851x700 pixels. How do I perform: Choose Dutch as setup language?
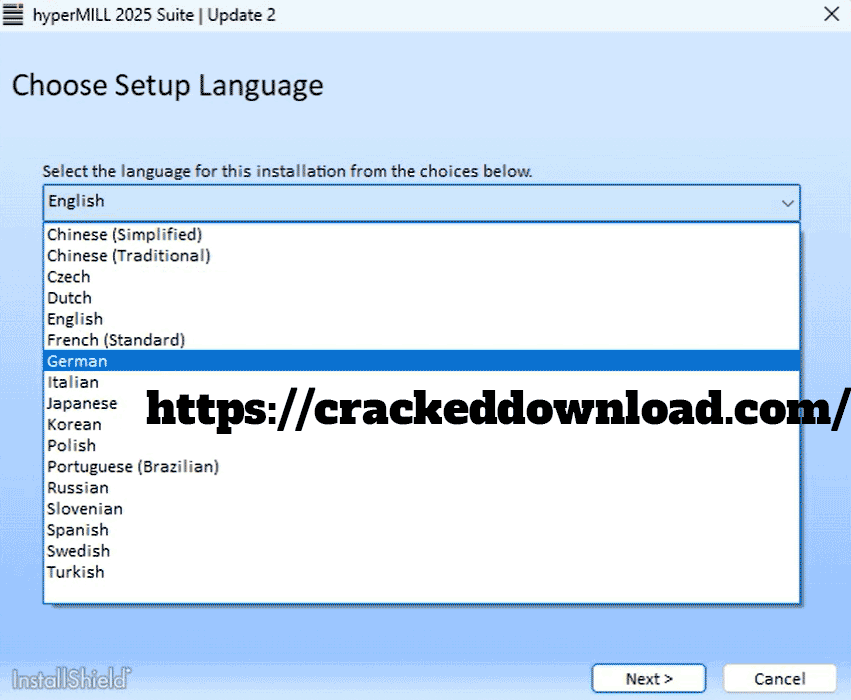point(421,298)
